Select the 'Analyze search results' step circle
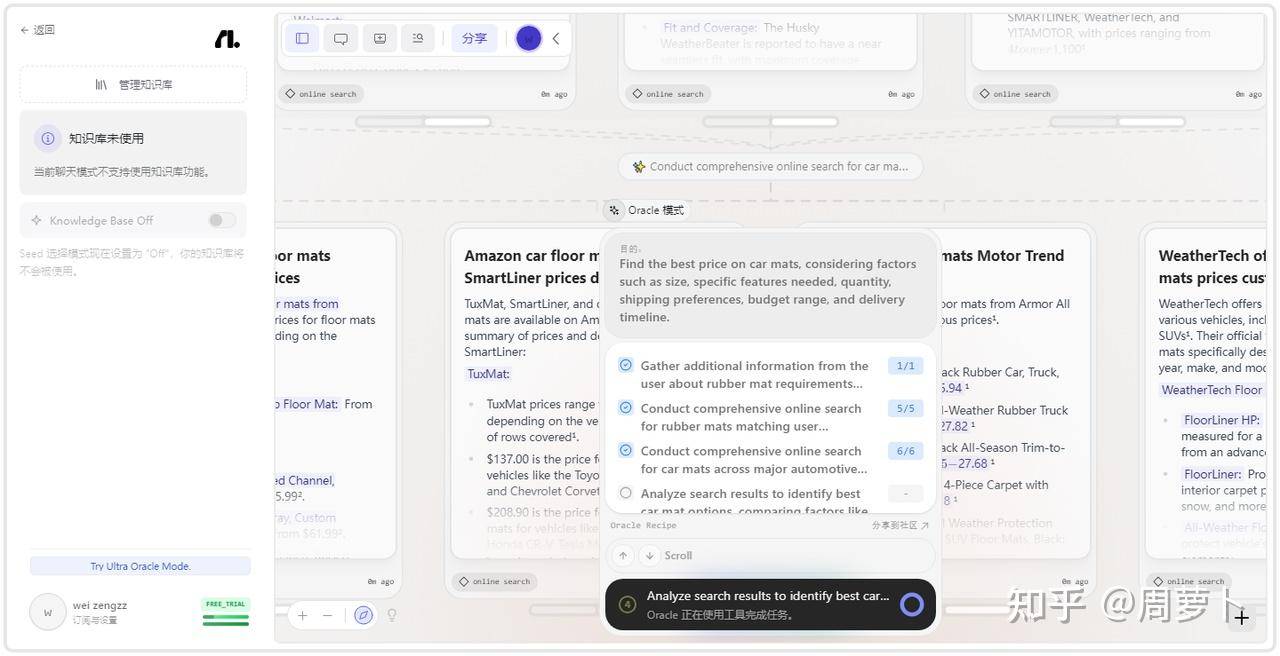The width and height of the screenshot is (1280, 656). pyautogui.click(x=626, y=493)
